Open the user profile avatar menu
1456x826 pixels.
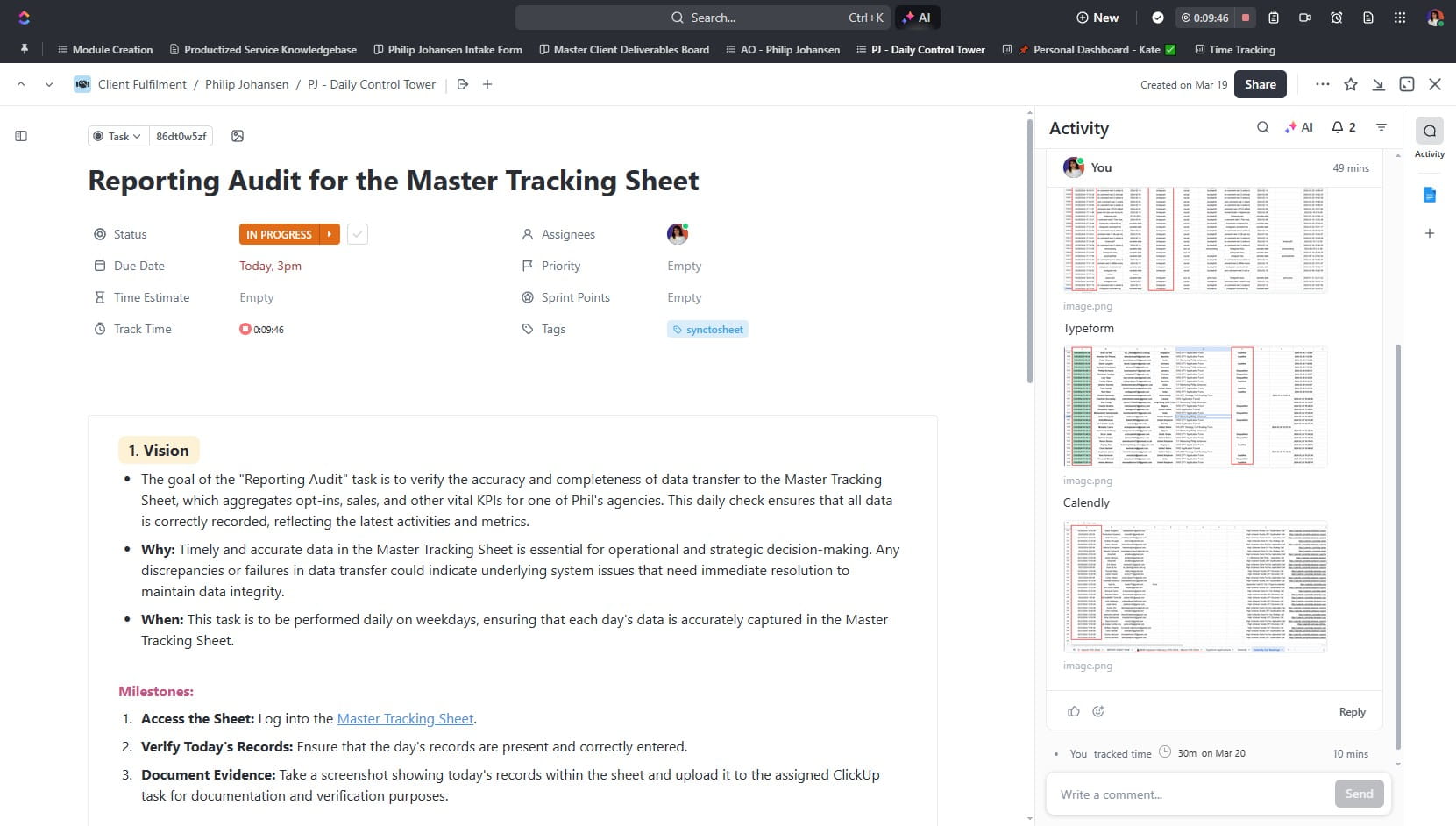[1435, 18]
